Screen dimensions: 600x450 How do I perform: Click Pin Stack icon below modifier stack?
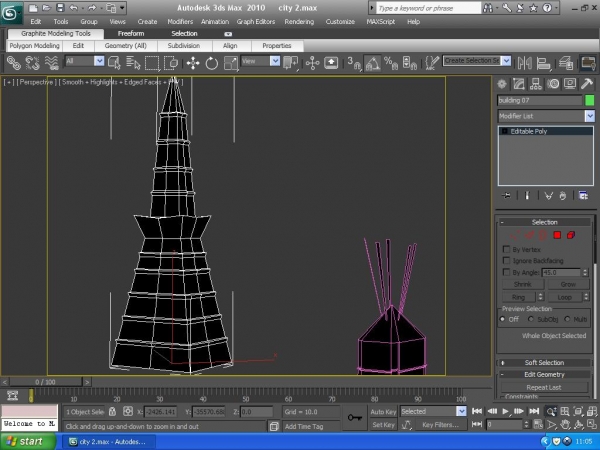point(506,196)
